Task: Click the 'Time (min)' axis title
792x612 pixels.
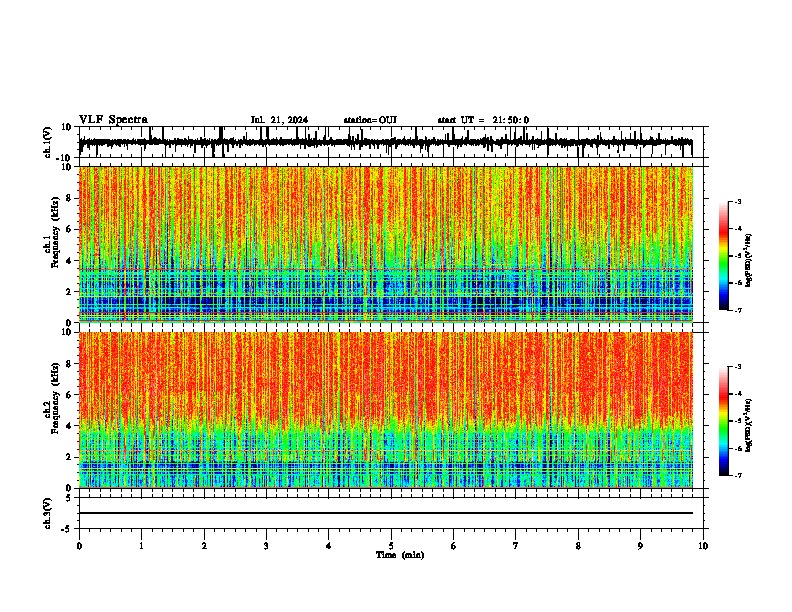Action: [x=400, y=555]
